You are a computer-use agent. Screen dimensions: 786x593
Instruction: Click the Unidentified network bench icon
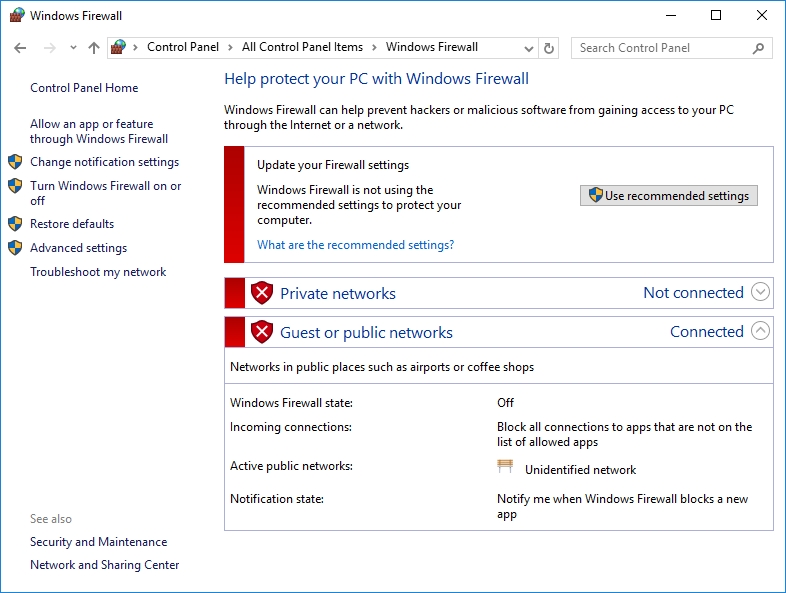tap(505, 466)
